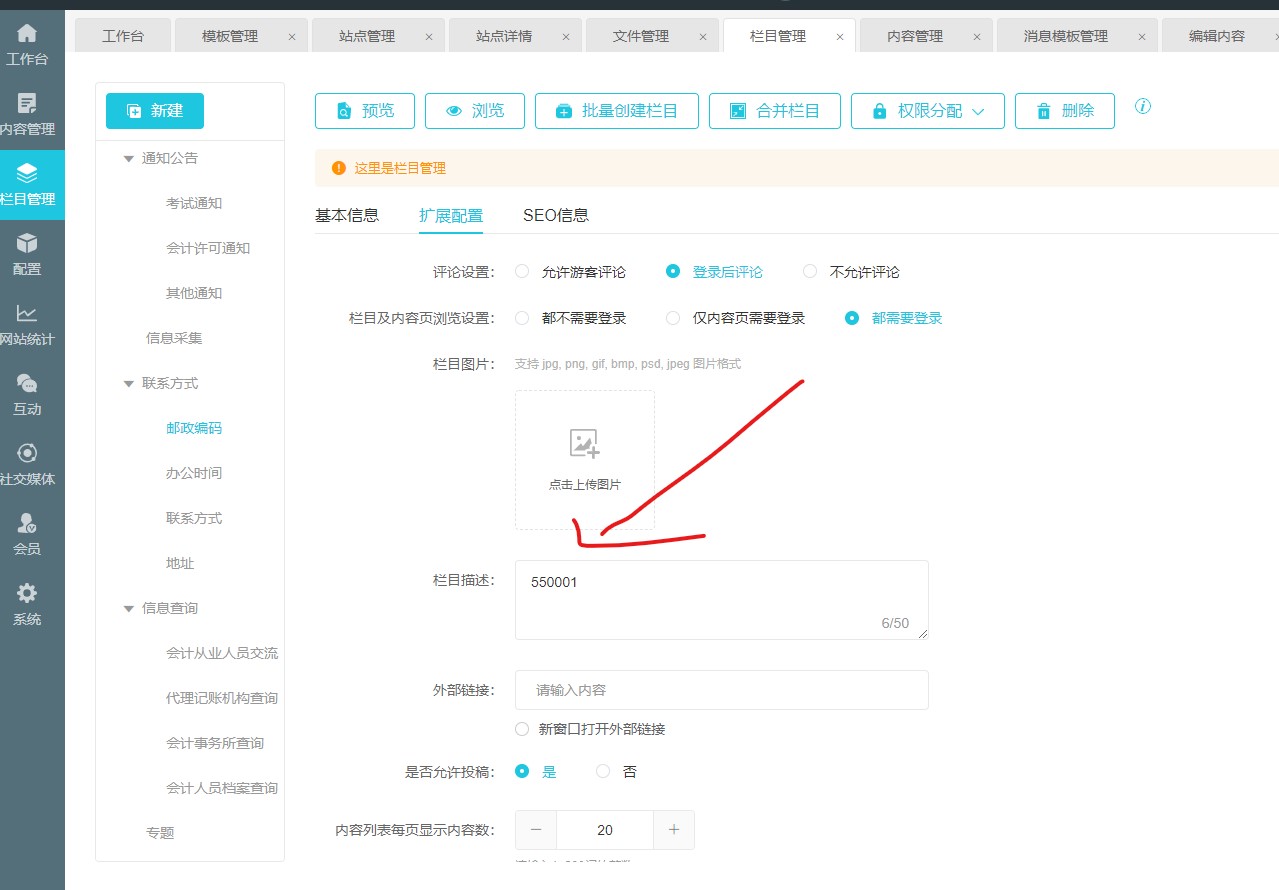Screen dimensions: 1279x890
Task: Open the 系统 gear icon
Action: click(x=27, y=594)
